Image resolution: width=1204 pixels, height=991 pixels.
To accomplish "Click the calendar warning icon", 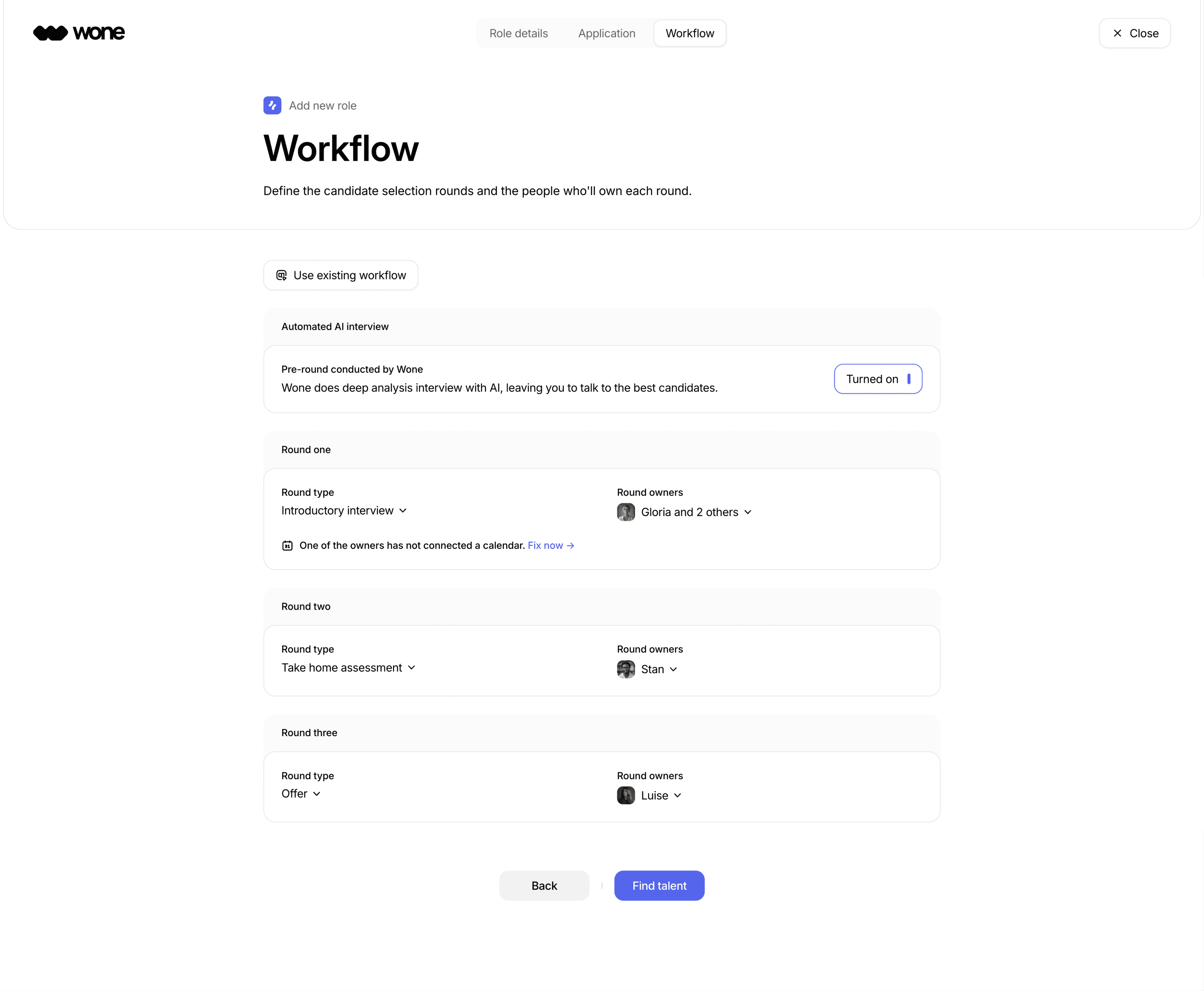I will coord(287,546).
